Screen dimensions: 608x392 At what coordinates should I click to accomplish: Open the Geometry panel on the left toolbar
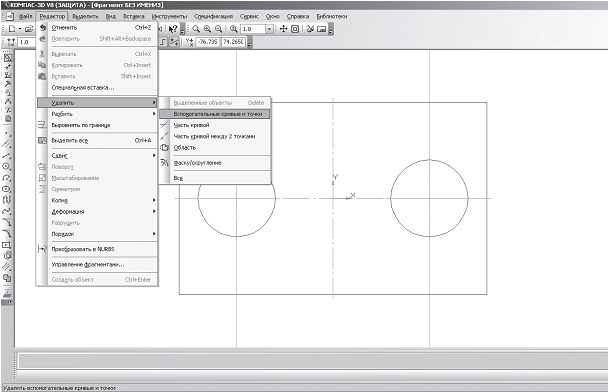[x=7, y=58]
